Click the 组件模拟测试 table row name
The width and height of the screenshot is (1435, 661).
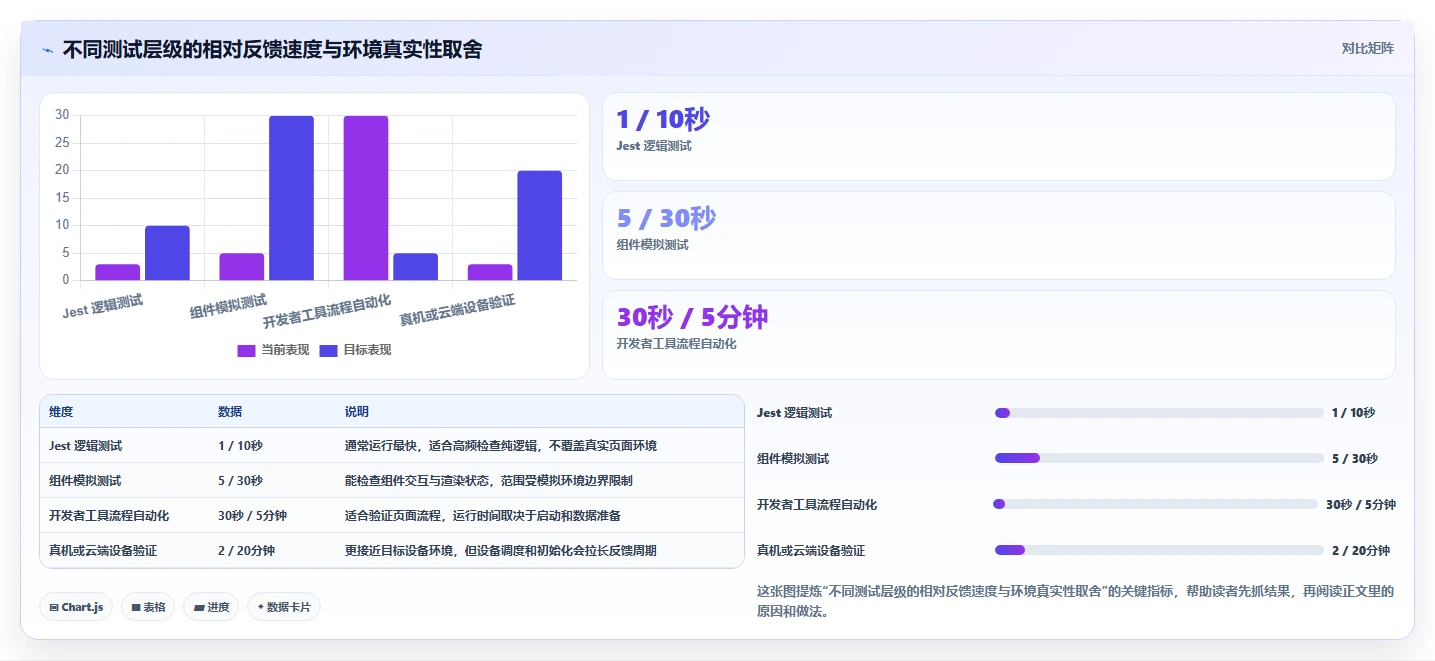[x=85, y=481]
